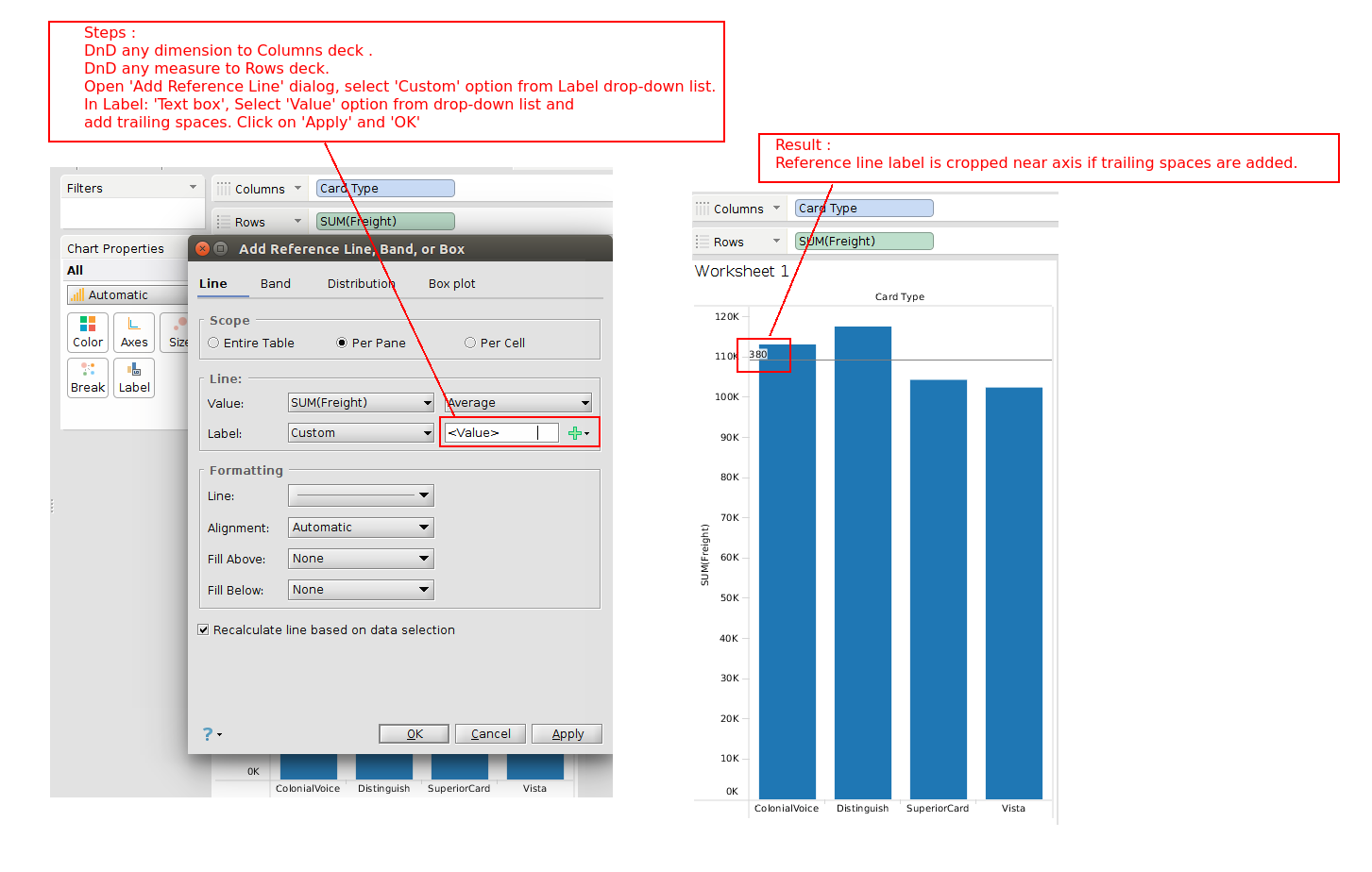Click the Apply button

pos(567,734)
